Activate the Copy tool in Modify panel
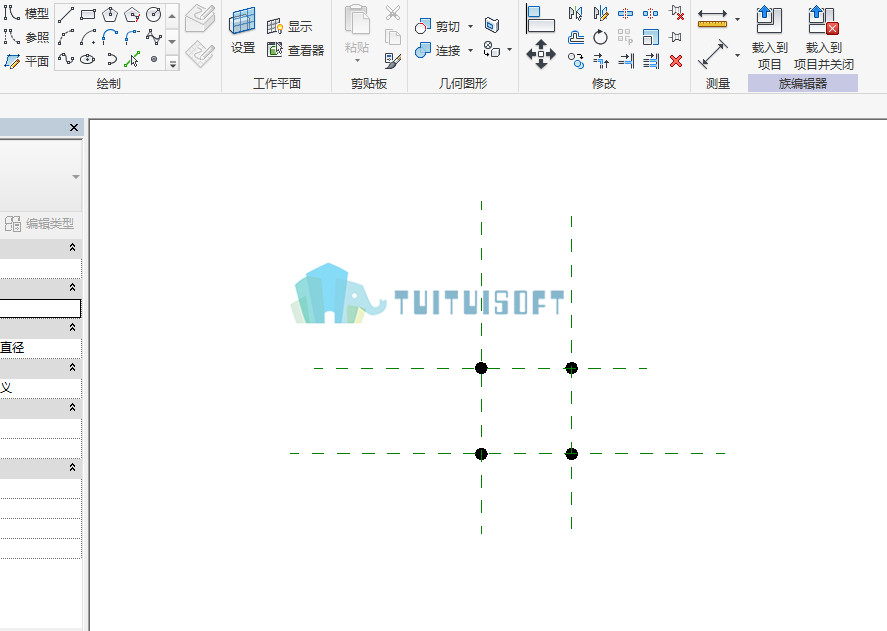 [x=576, y=61]
